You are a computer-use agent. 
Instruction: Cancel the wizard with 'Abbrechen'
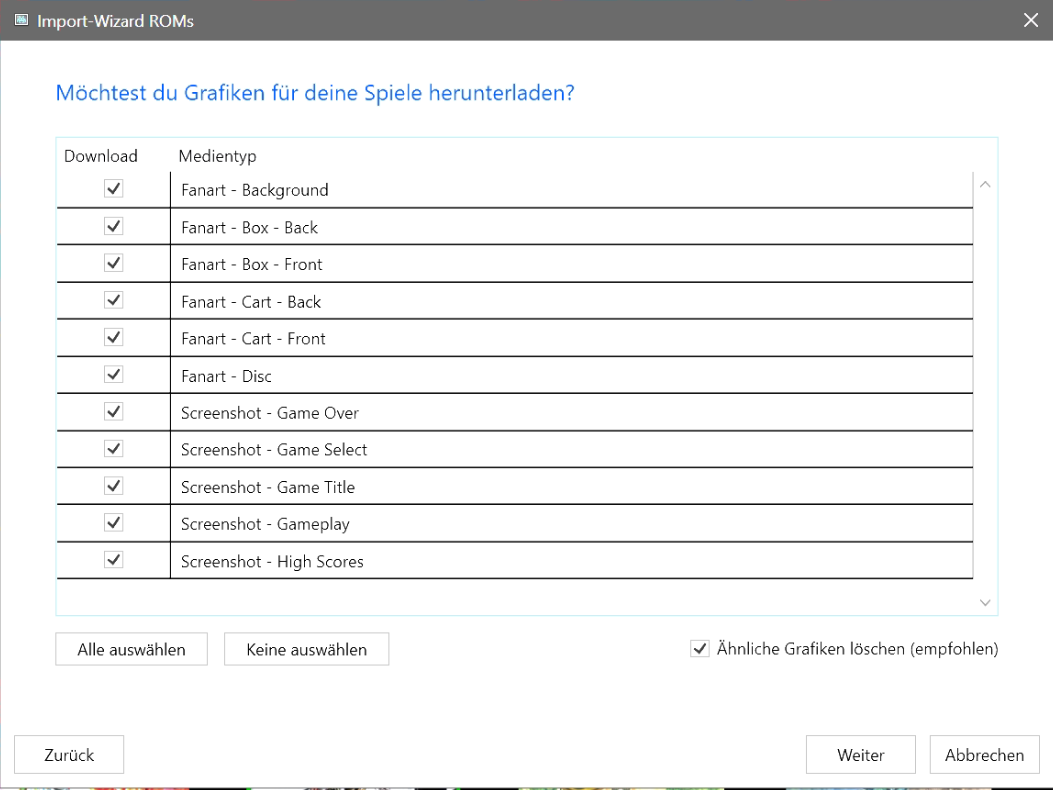(x=984, y=755)
